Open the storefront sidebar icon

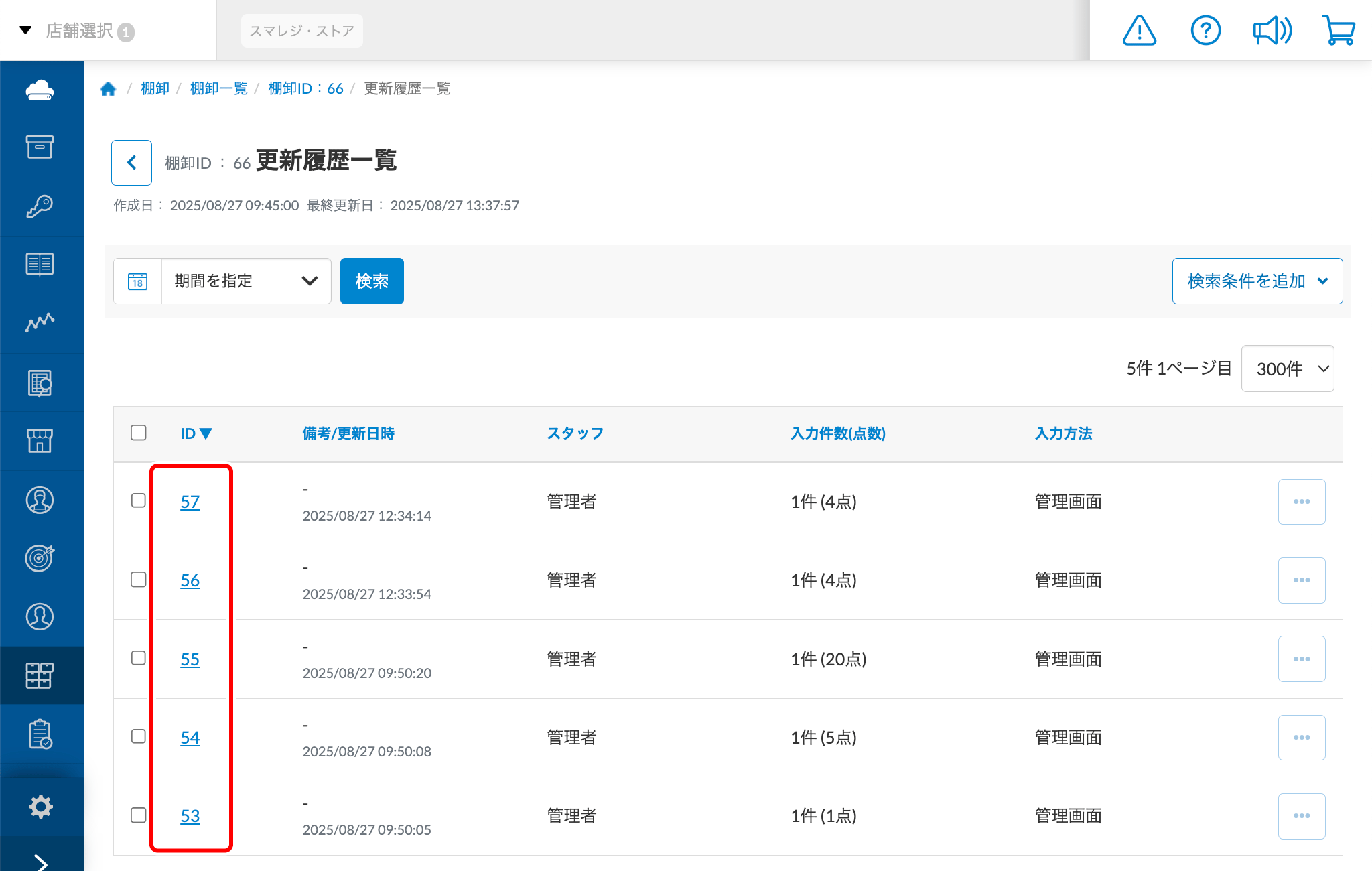pyautogui.click(x=40, y=441)
